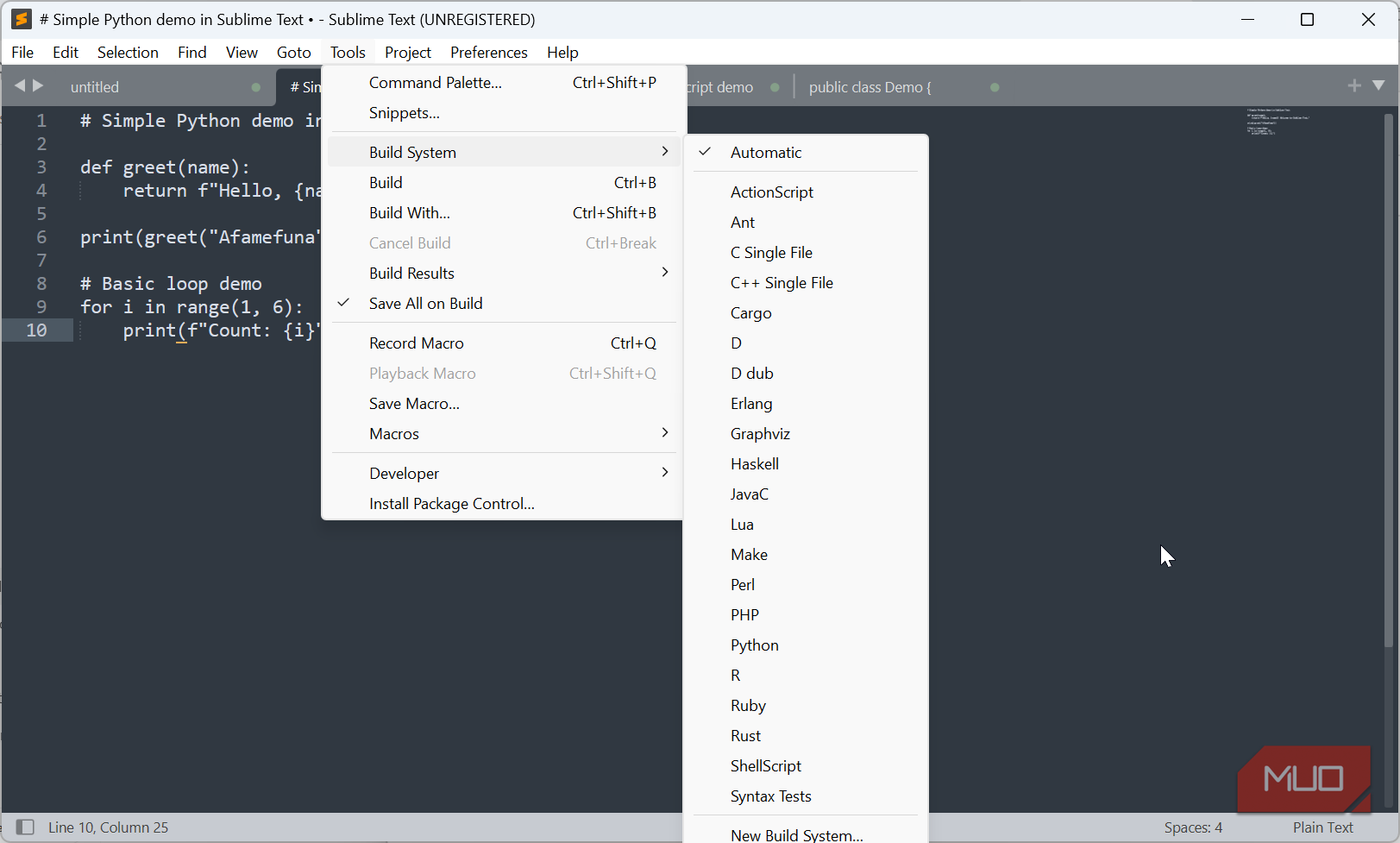Image resolution: width=1400 pixels, height=843 pixels.
Task: Choose JavaC build system
Action: coord(806,494)
